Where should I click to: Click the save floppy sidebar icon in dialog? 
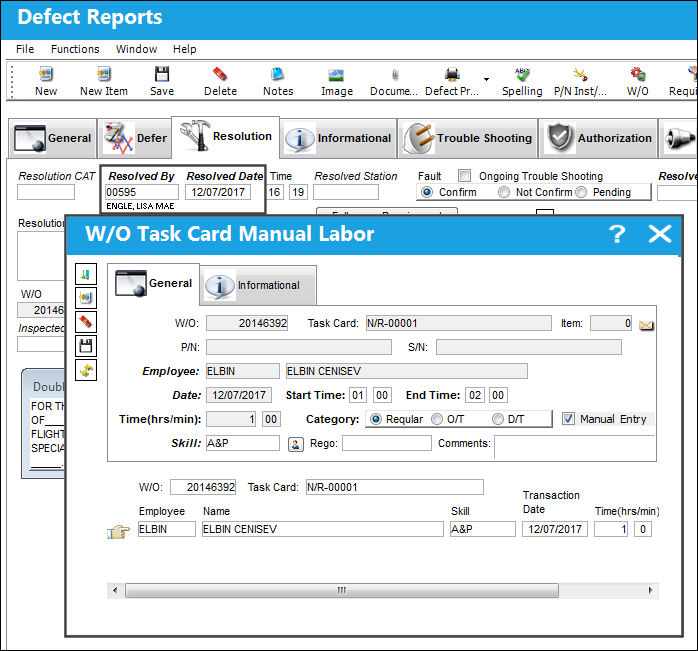(x=86, y=346)
